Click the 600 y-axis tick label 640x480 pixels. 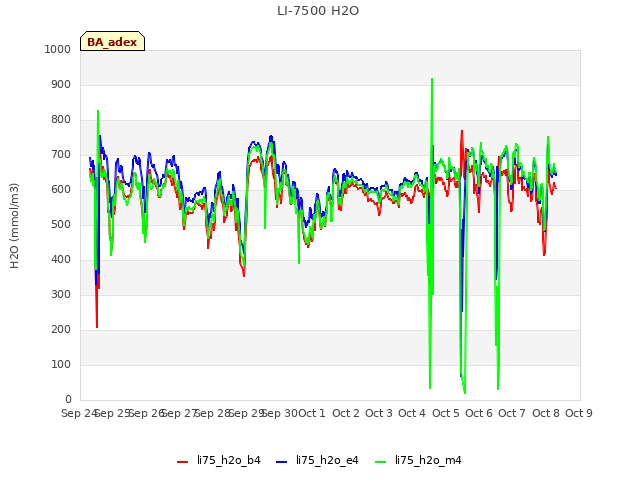61,189
